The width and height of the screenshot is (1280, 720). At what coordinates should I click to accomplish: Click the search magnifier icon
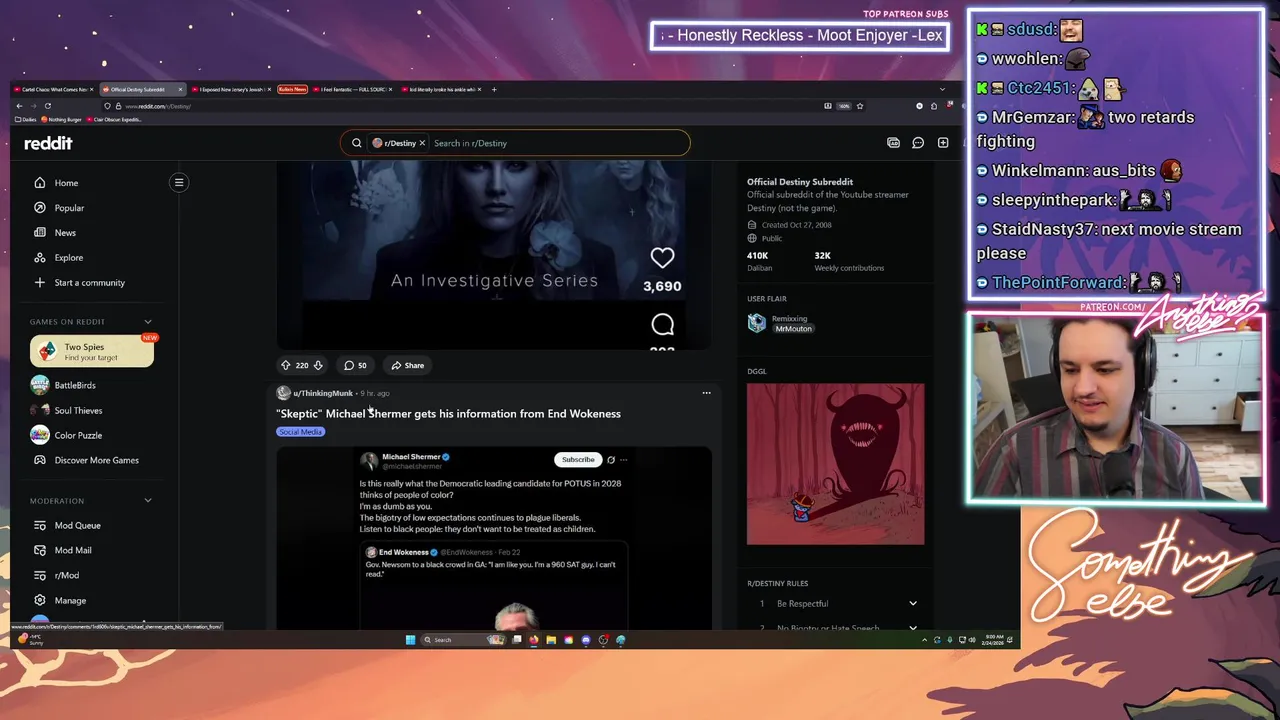click(x=356, y=143)
